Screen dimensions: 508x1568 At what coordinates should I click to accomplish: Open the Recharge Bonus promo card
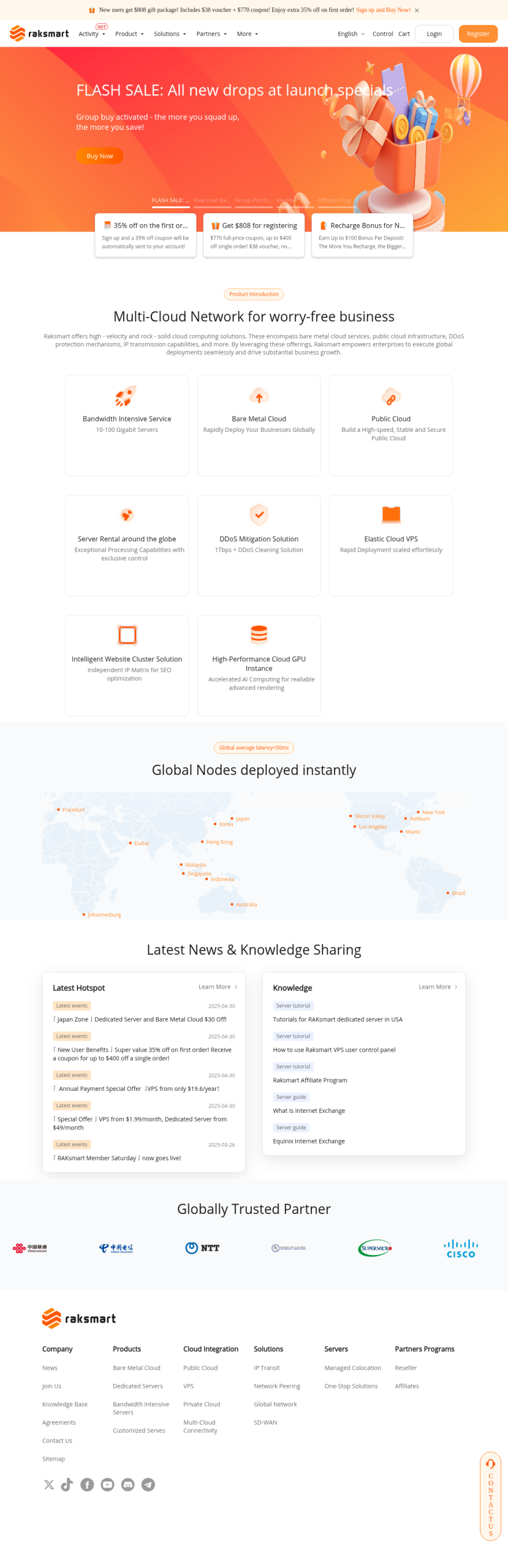click(362, 235)
